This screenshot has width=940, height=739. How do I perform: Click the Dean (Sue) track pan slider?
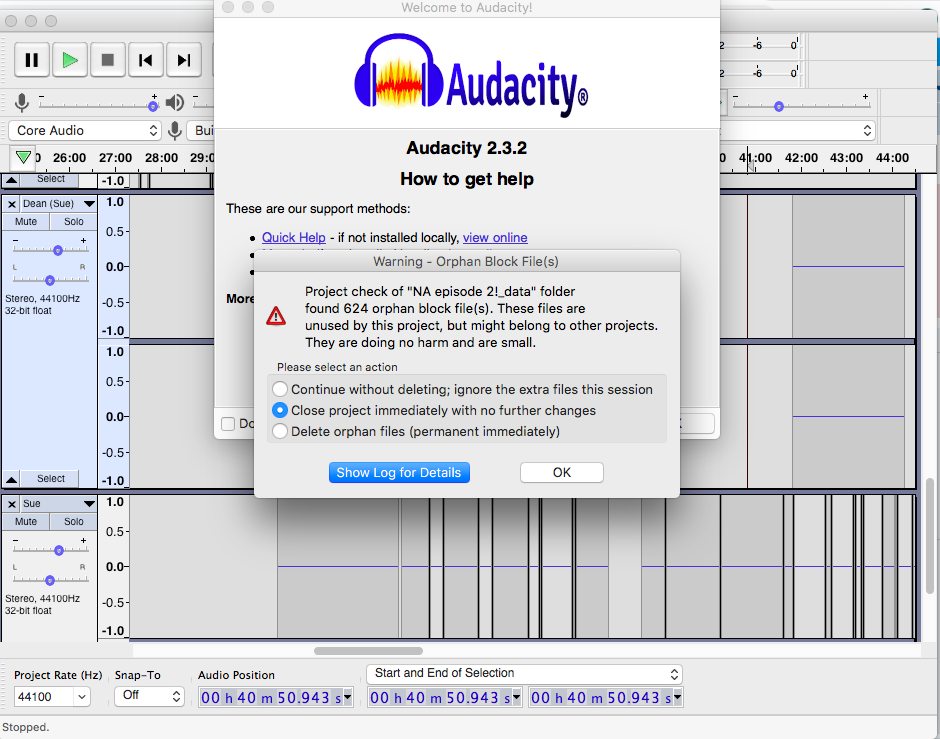[x=50, y=280]
